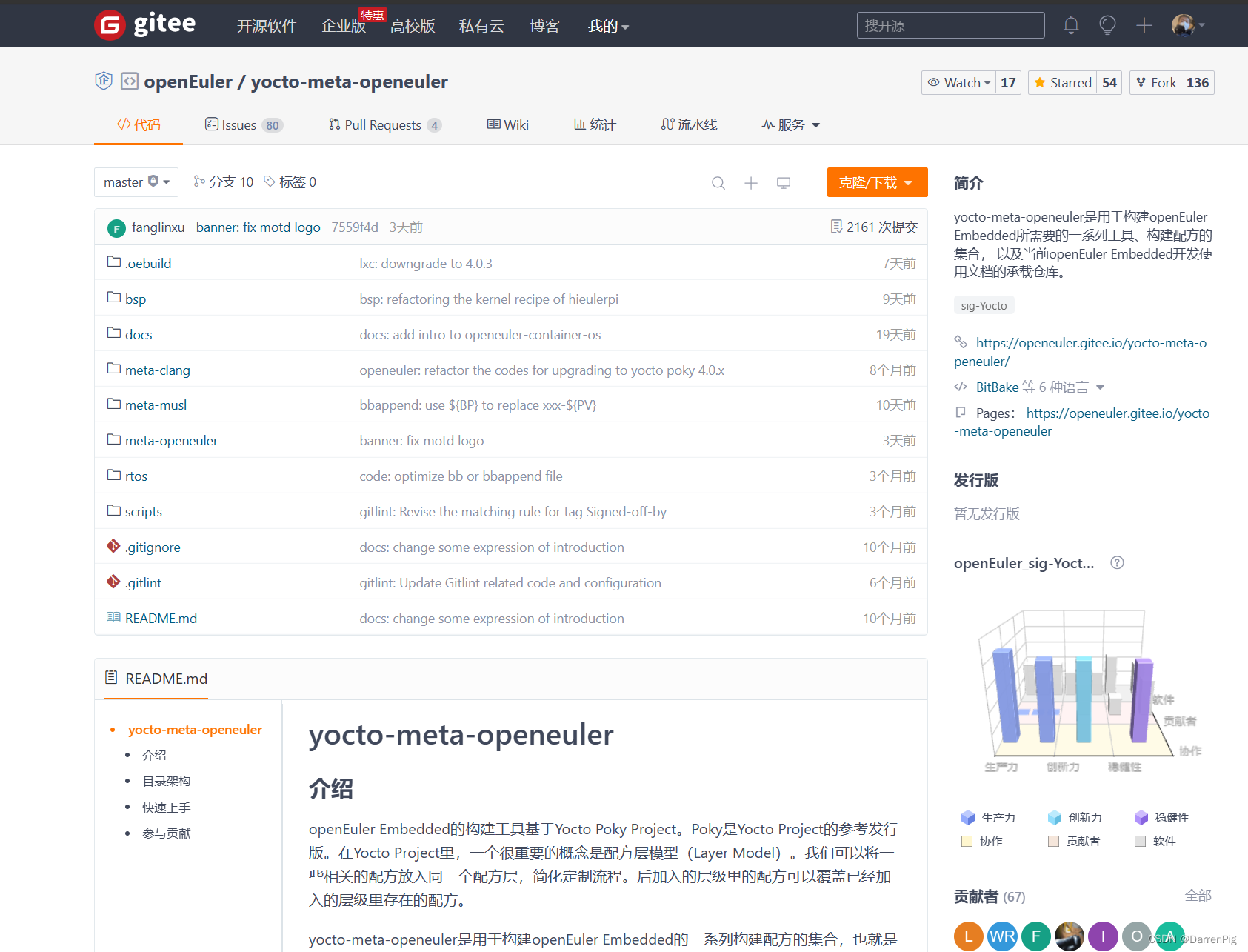Open the 流水线 tab
Screen dimensions: 1248x952
tap(689, 124)
